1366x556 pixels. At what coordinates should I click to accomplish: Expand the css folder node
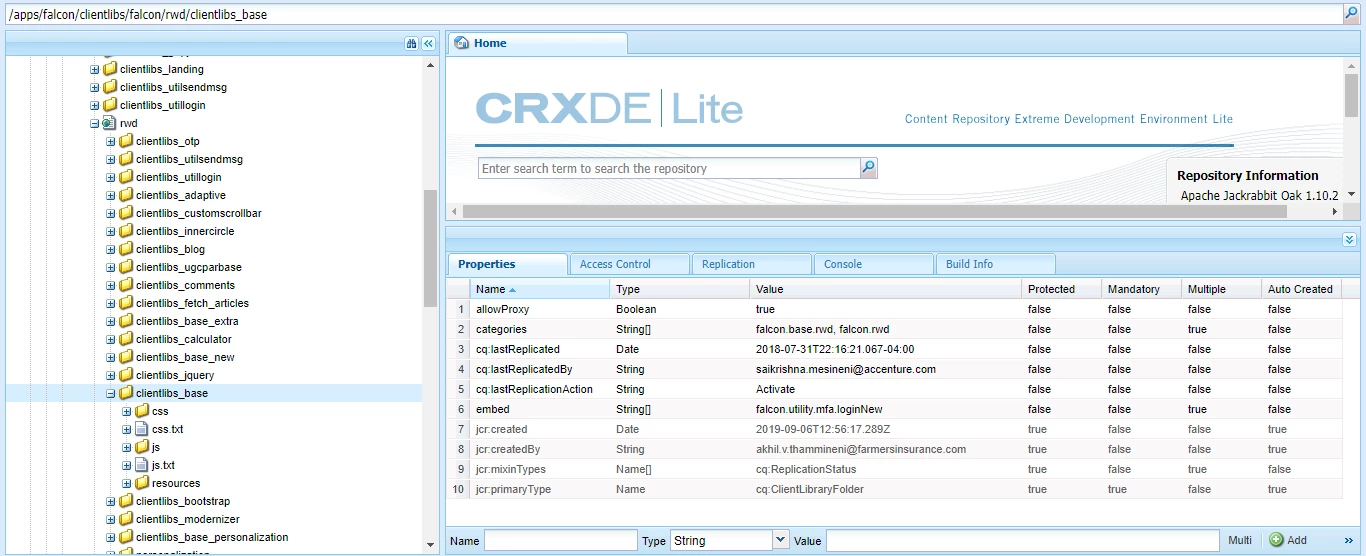point(127,411)
